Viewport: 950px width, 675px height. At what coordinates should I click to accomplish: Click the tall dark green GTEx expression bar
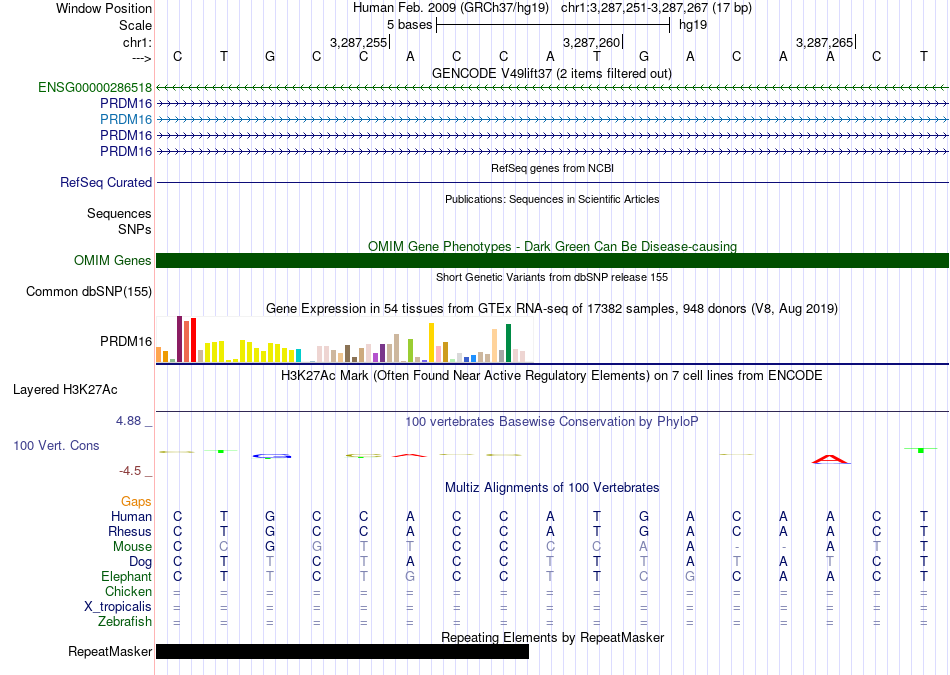[x=508, y=343]
